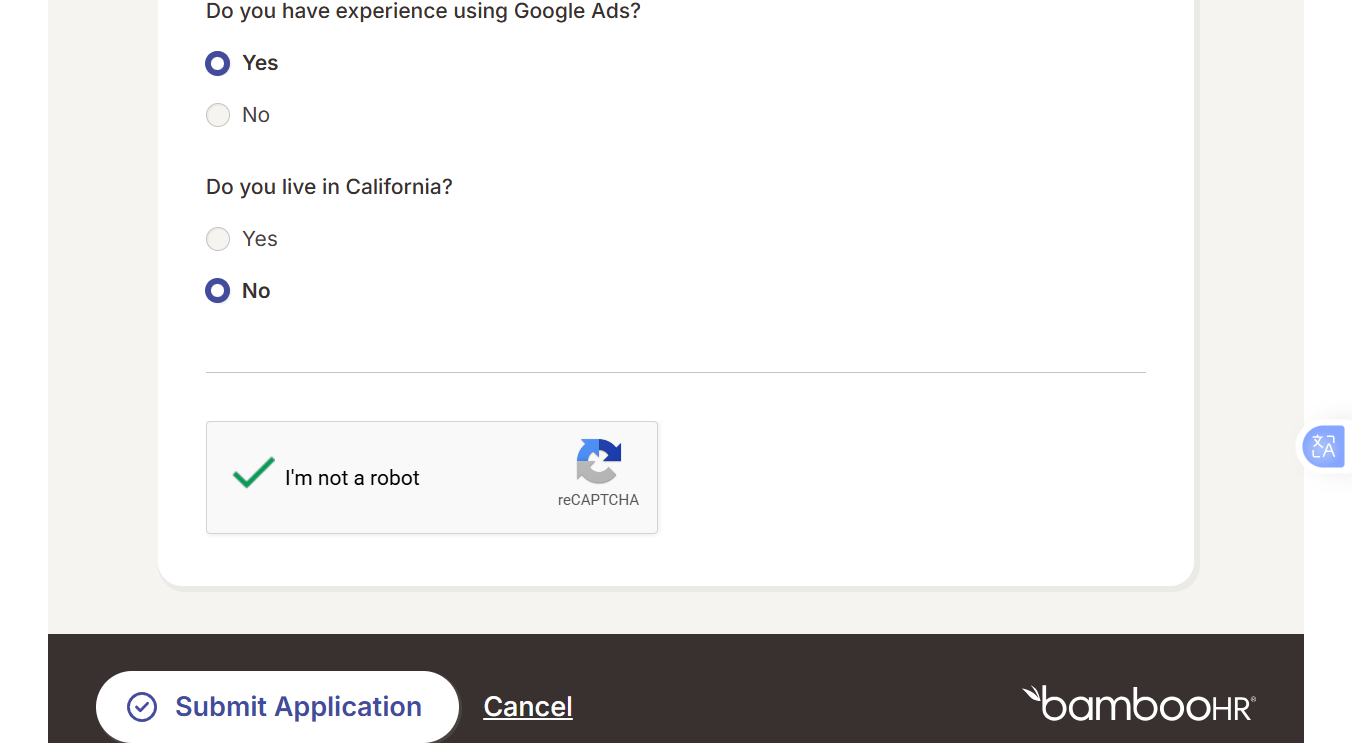
Task: Click the No label text under Google Ads
Action: click(256, 115)
